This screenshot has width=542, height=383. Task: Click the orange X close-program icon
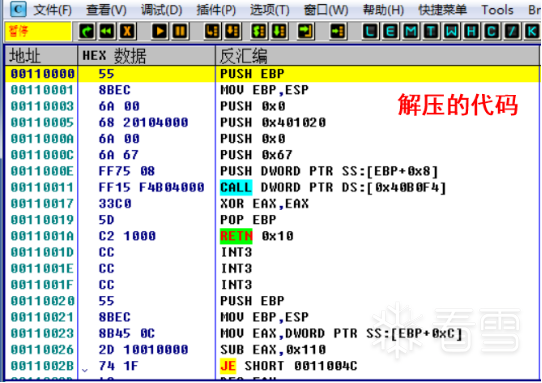click(128, 31)
